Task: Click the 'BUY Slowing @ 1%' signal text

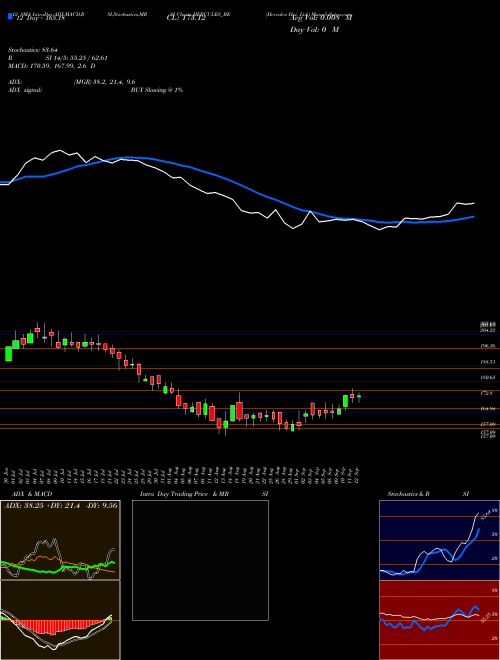Action: pyautogui.click(x=157, y=90)
